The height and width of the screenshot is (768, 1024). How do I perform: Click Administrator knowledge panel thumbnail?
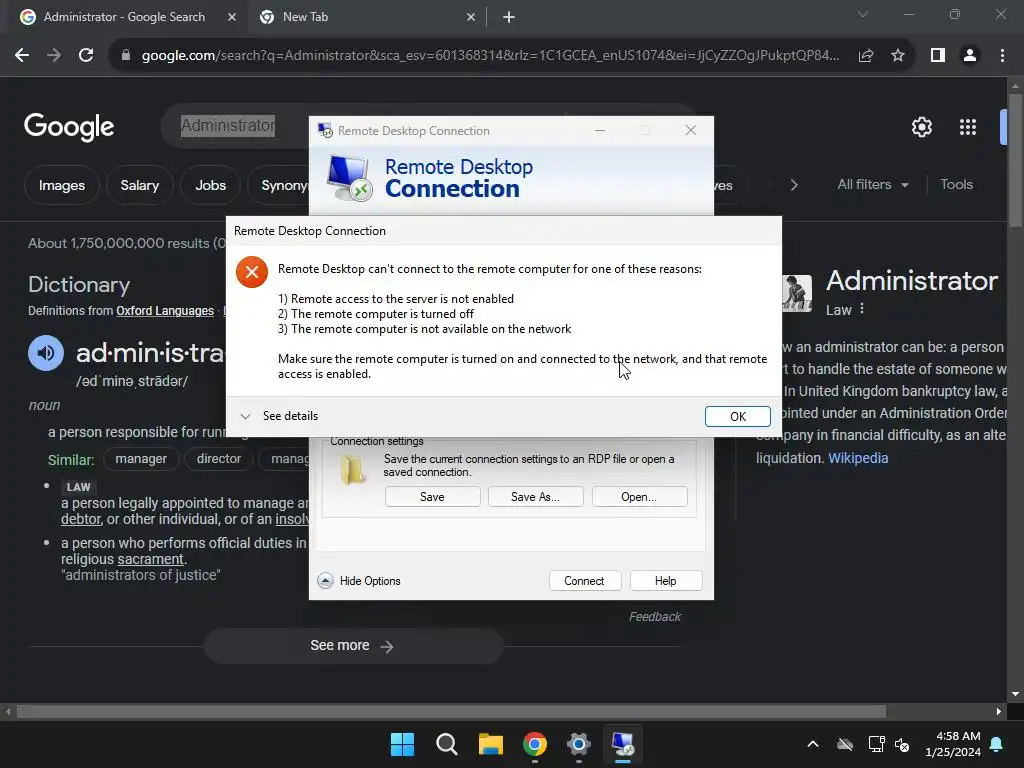797,293
